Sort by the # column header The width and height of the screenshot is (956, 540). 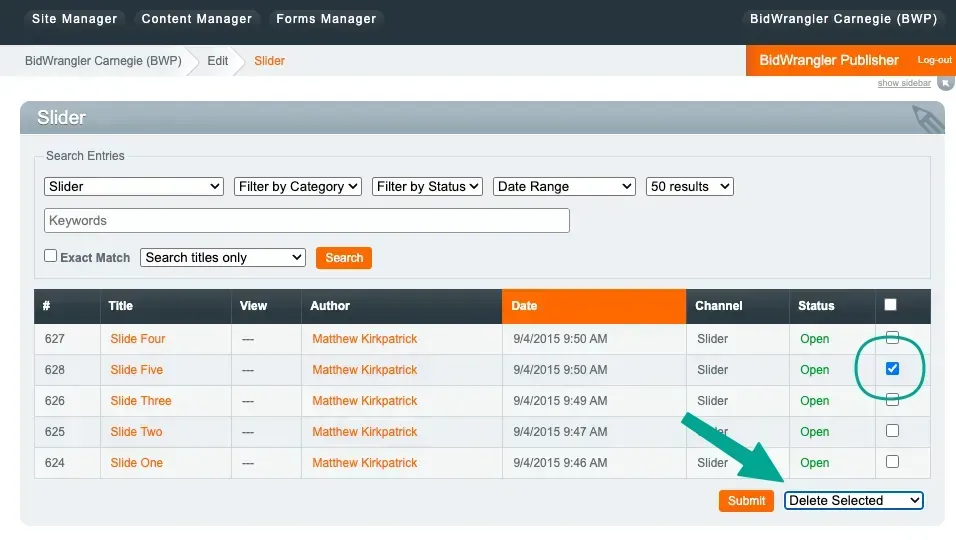67,306
